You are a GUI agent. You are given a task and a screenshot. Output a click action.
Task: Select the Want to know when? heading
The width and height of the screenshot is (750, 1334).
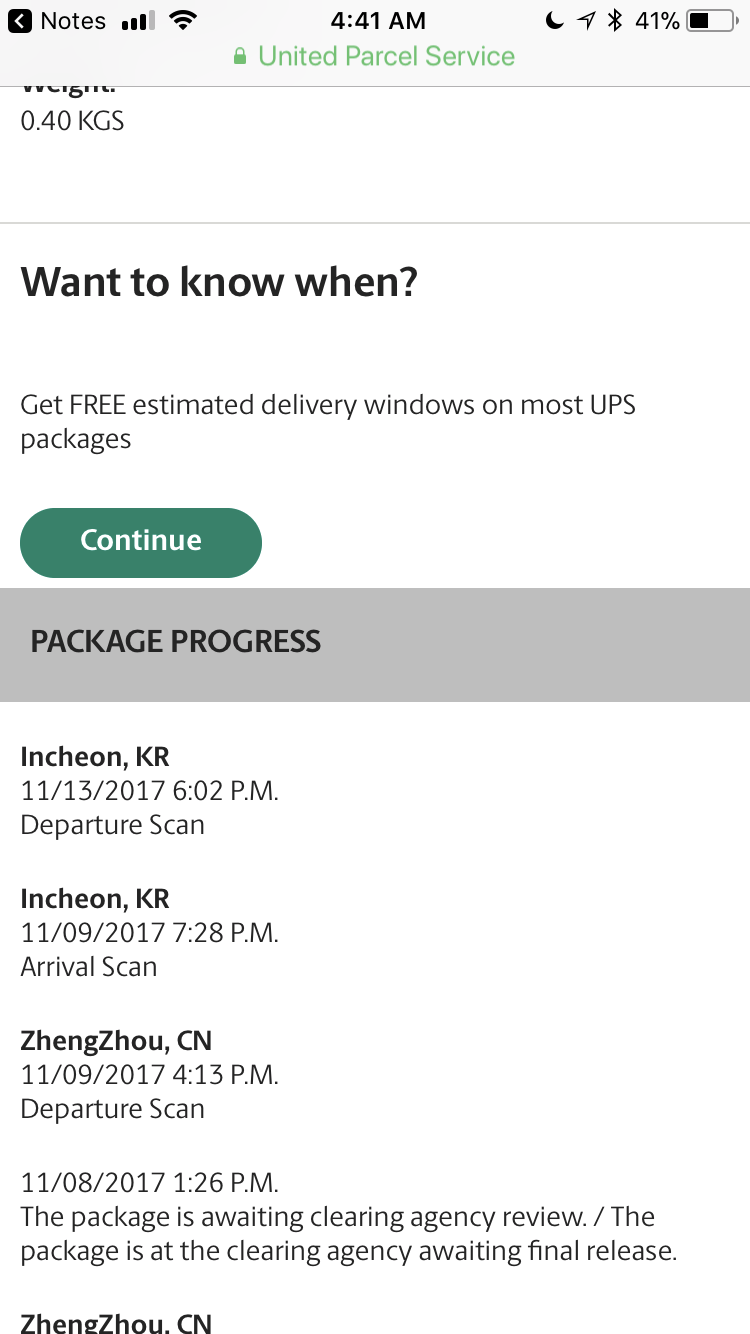(x=219, y=283)
